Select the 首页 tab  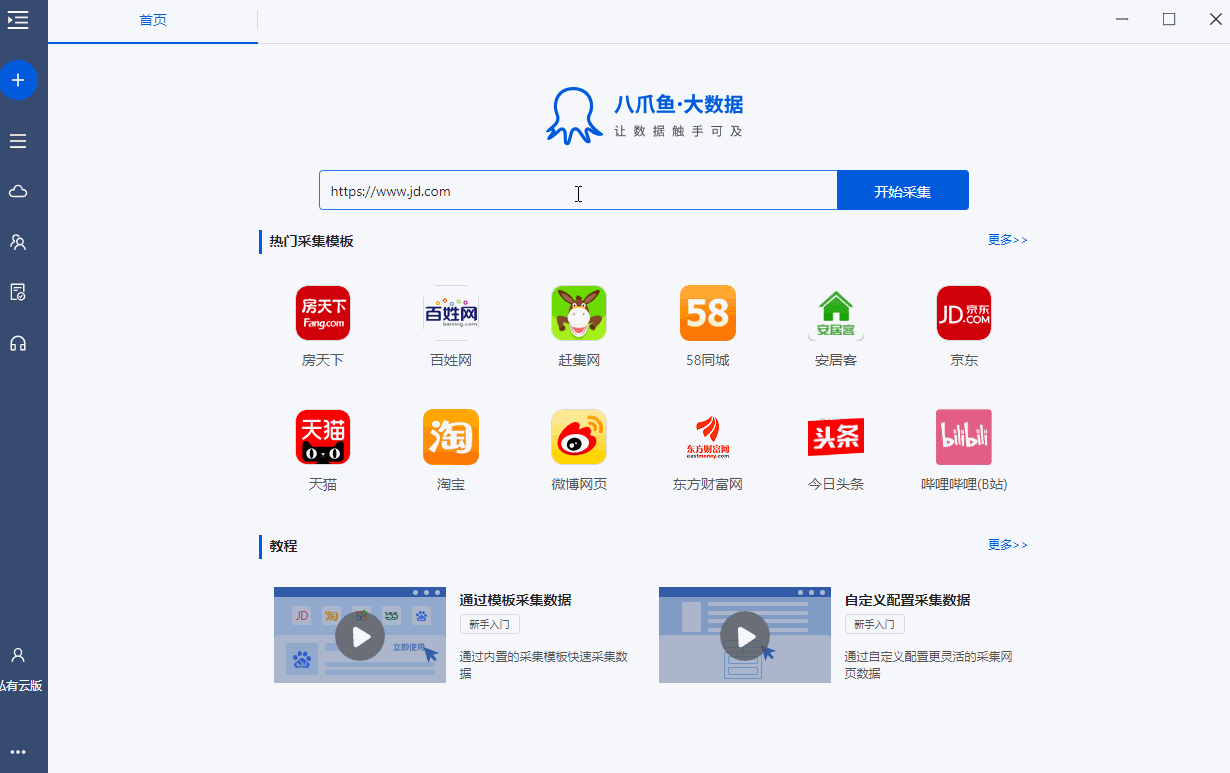[x=153, y=21]
